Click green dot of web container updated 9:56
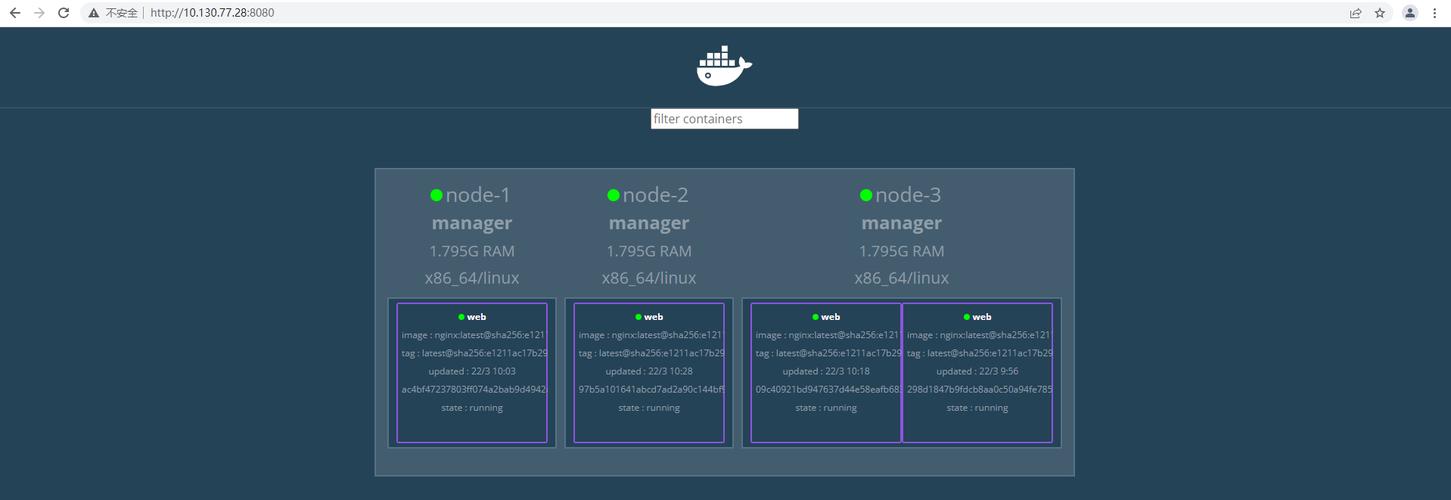This screenshot has width=1451, height=500. [967, 317]
